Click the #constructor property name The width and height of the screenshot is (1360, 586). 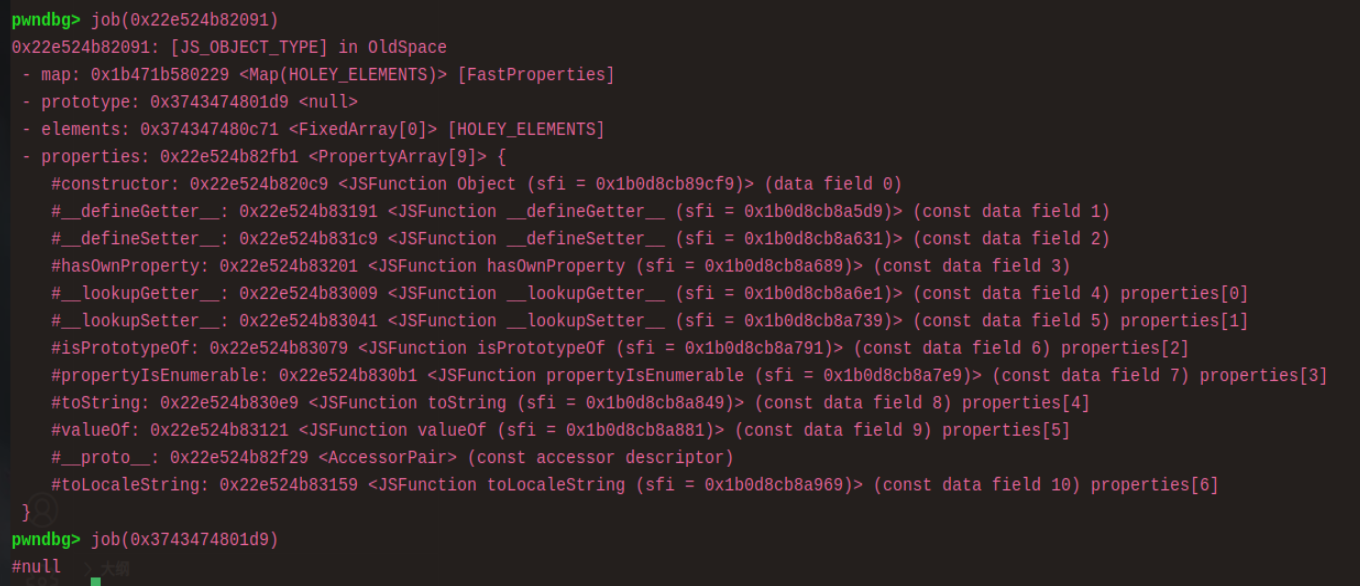coord(115,184)
